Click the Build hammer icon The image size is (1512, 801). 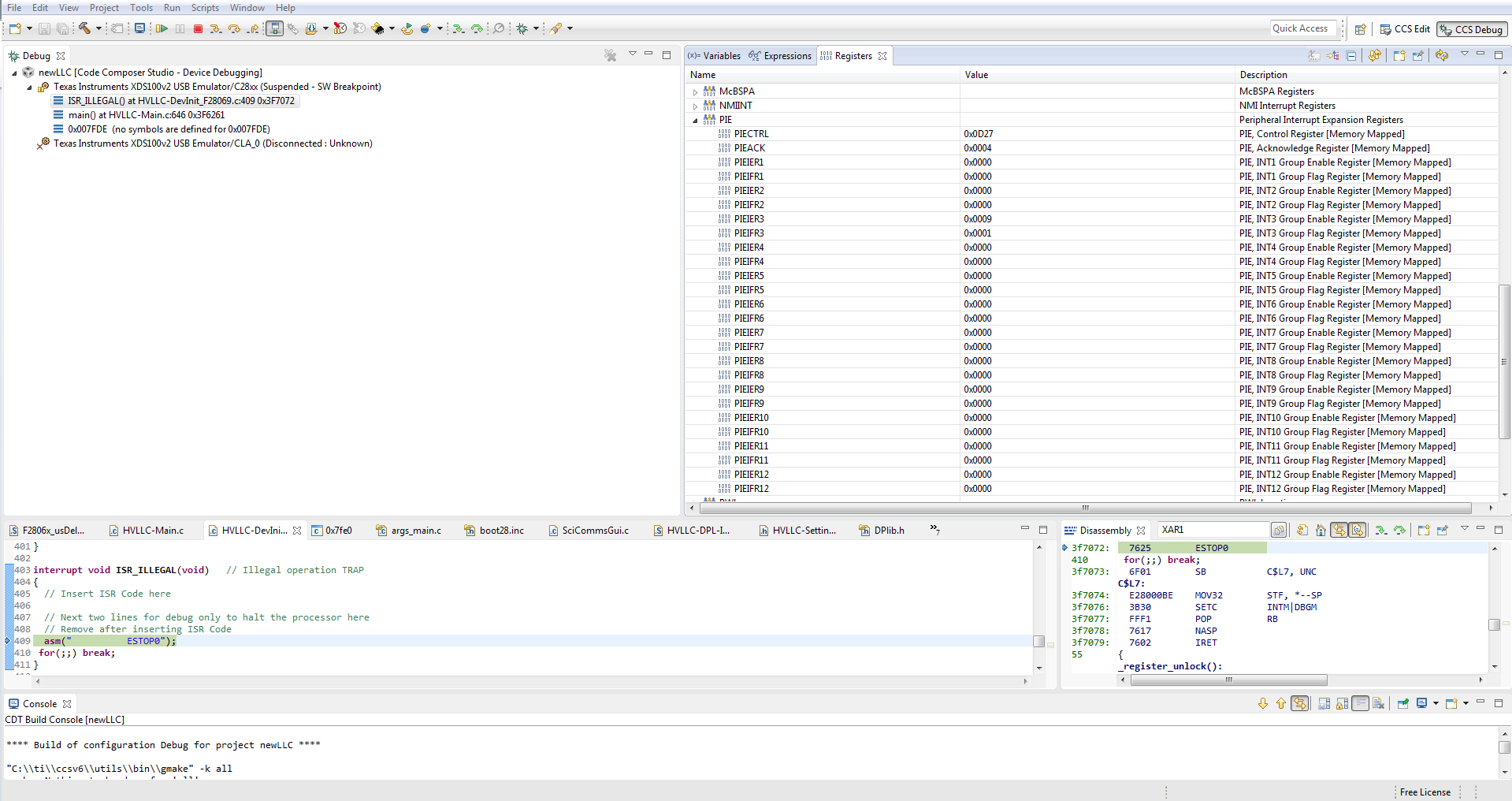84,28
